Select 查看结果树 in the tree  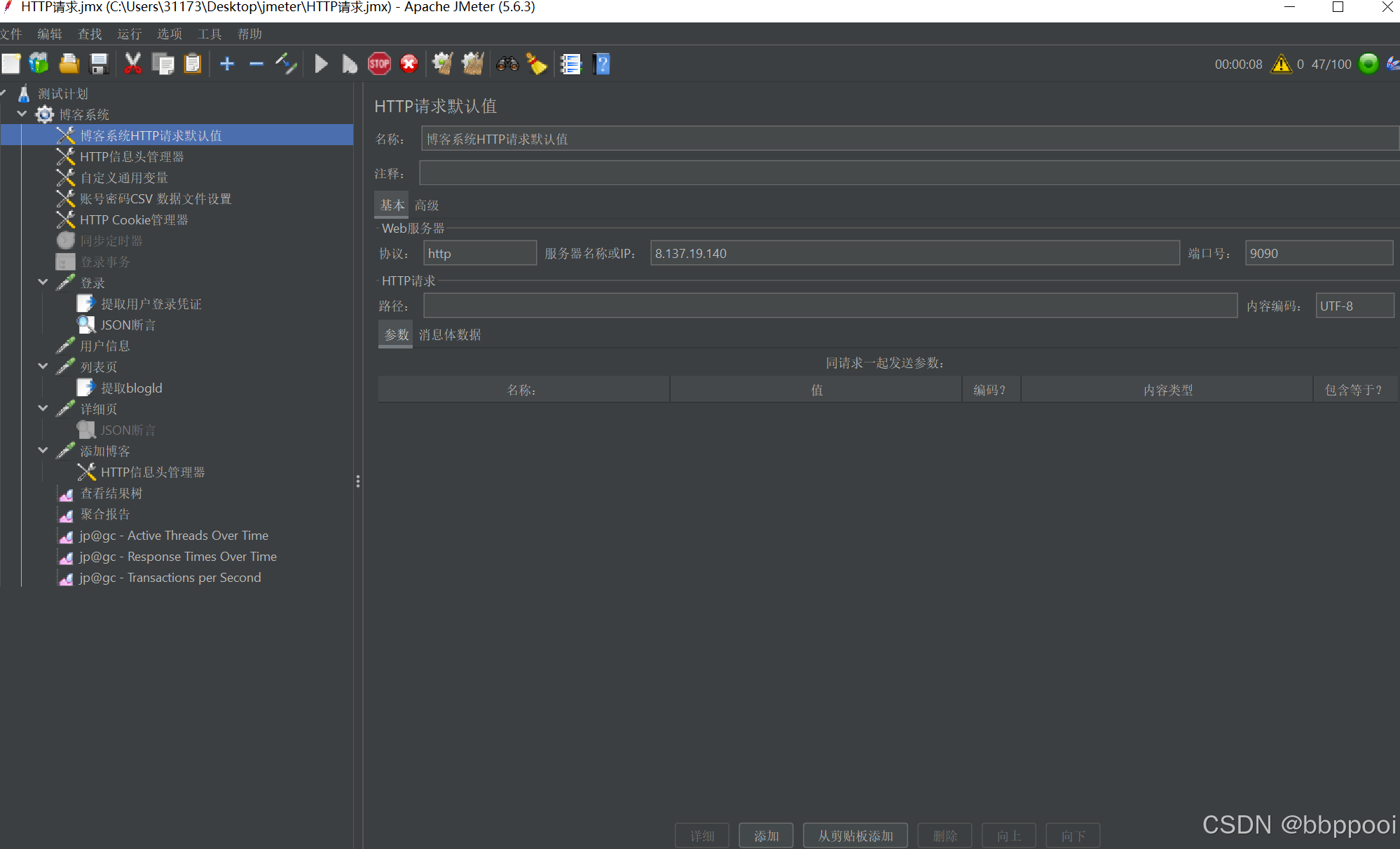[111, 494]
